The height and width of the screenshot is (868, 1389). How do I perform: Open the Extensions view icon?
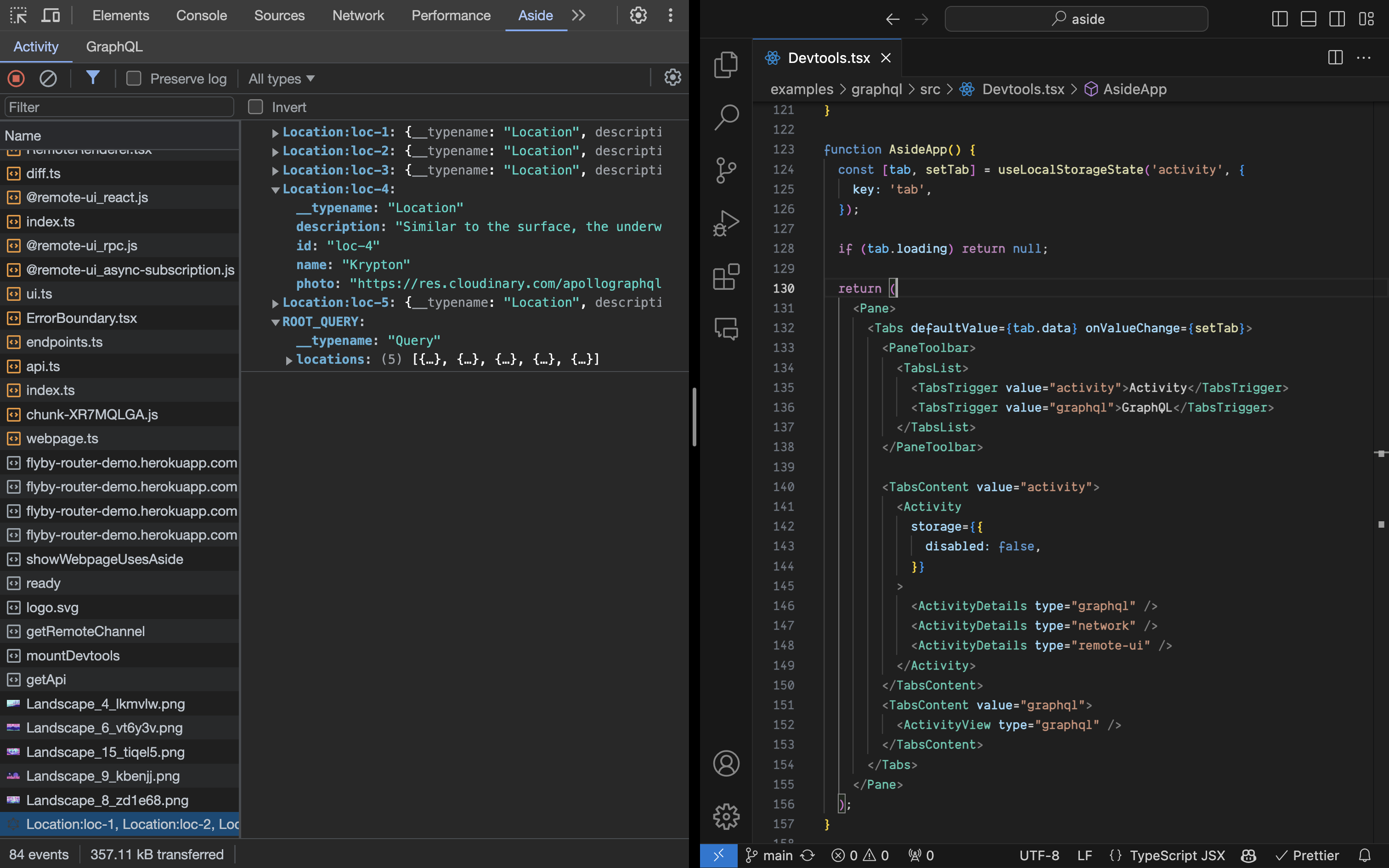726,276
